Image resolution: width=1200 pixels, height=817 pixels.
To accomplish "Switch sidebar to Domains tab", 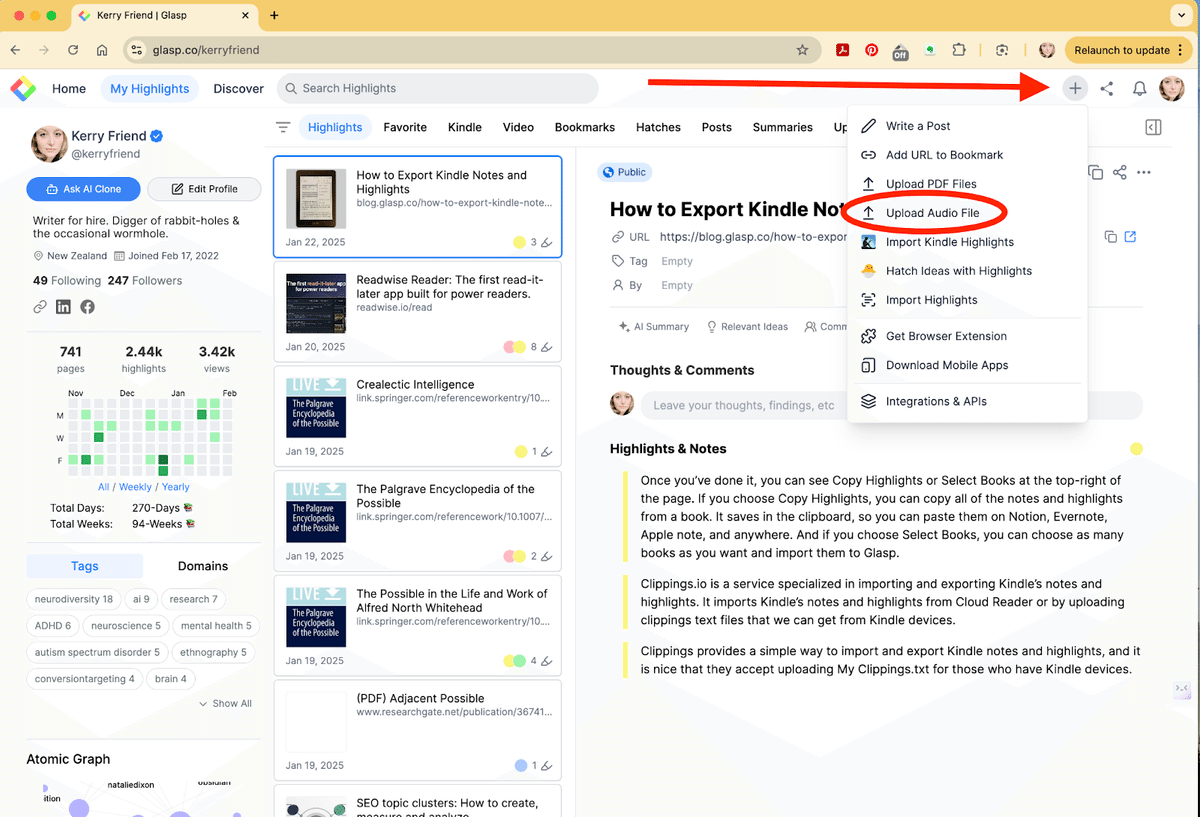I will click(203, 566).
